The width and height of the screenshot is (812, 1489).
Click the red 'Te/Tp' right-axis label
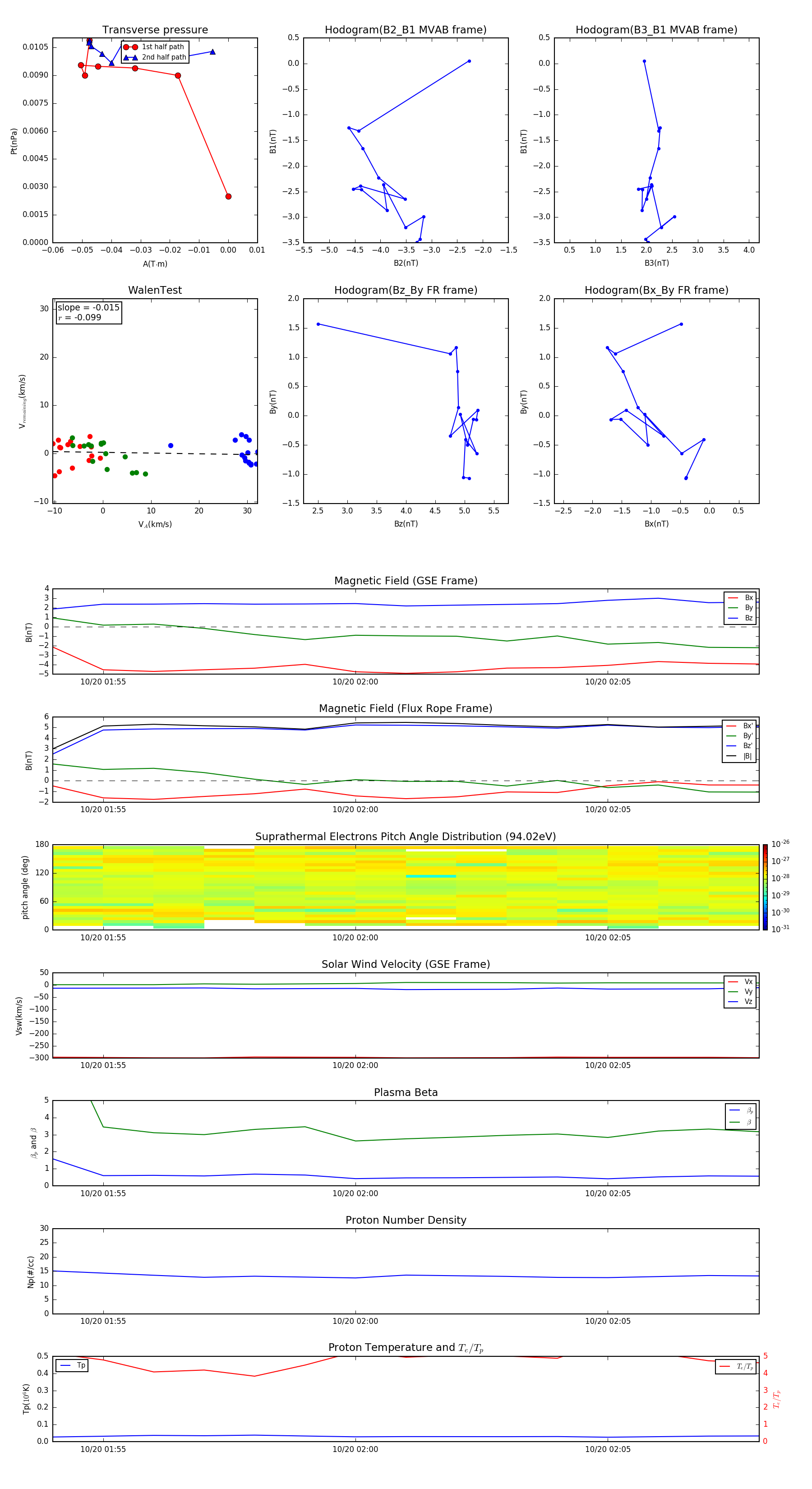pos(776,1399)
